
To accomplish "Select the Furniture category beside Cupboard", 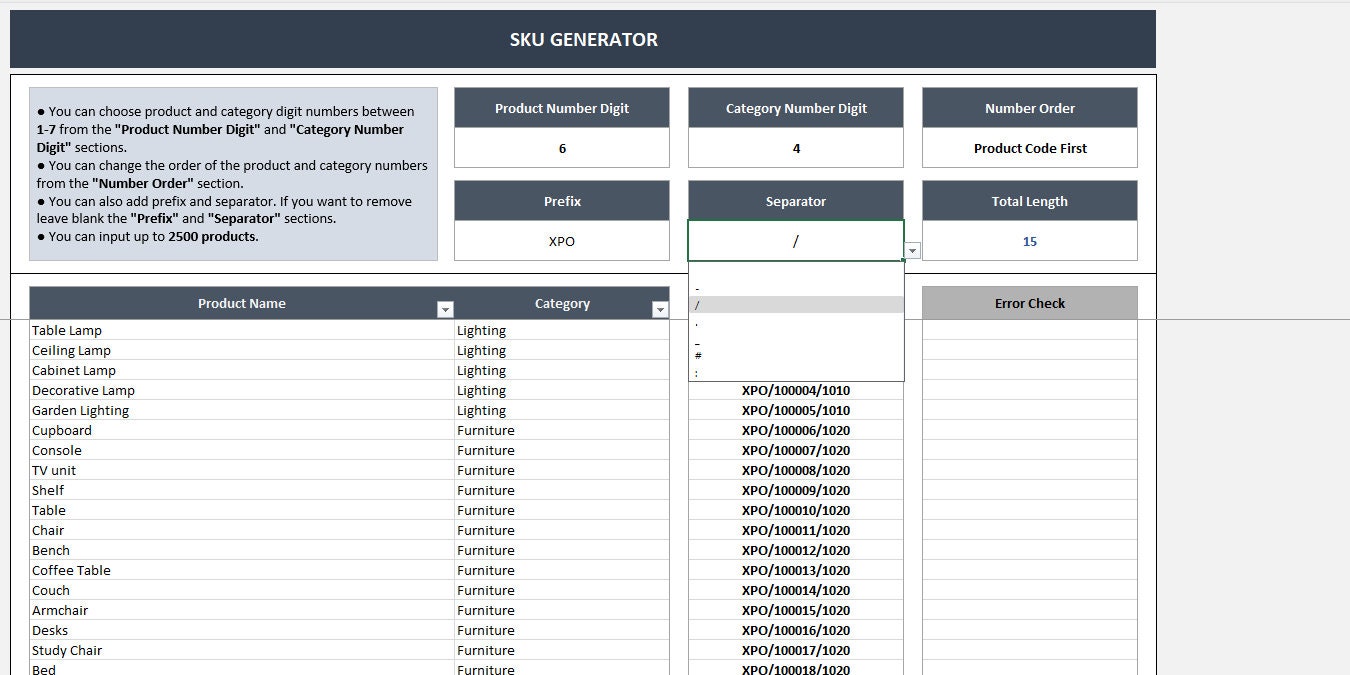I will (486, 430).
